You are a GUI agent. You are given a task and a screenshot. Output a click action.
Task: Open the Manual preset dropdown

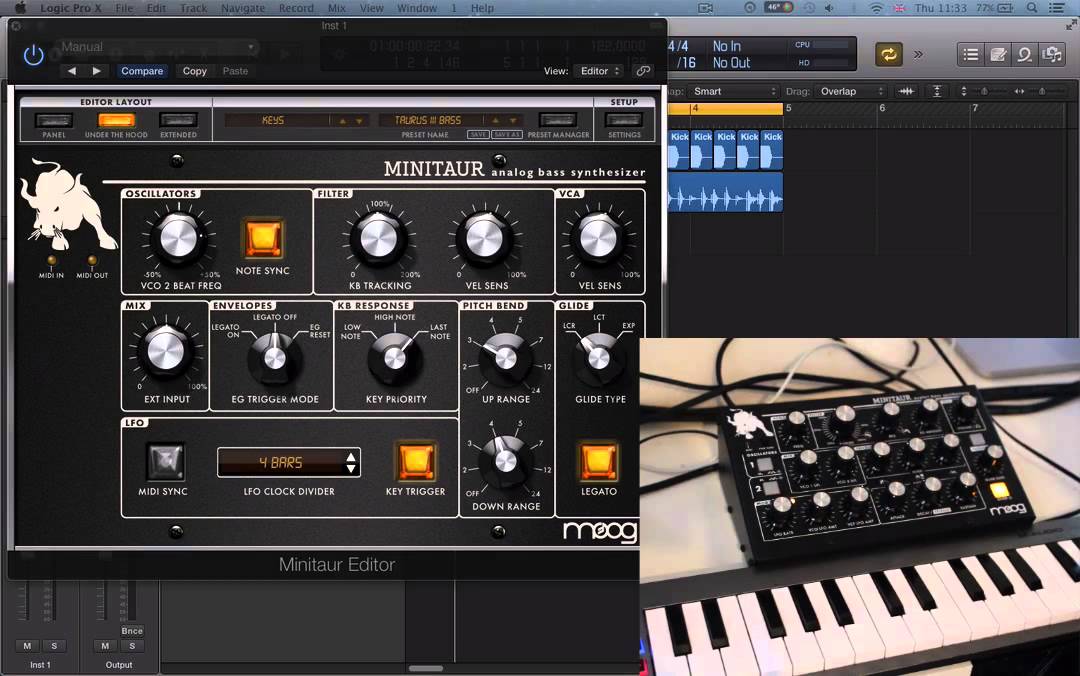[157, 47]
